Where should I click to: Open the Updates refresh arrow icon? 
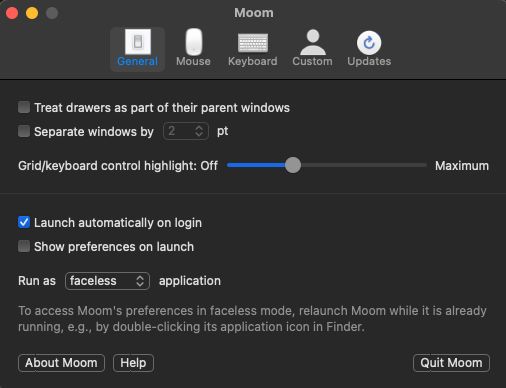(369, 43)
